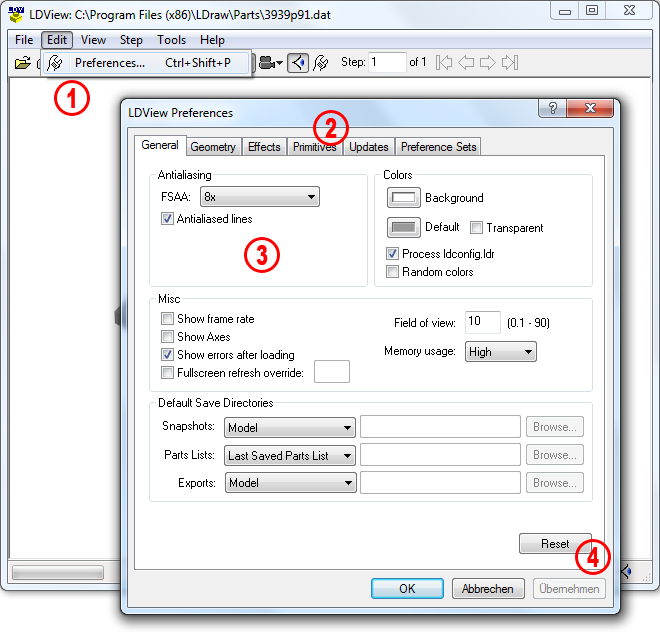
Task: Click the Übernehmen button
Action: (x=569, y=588)
